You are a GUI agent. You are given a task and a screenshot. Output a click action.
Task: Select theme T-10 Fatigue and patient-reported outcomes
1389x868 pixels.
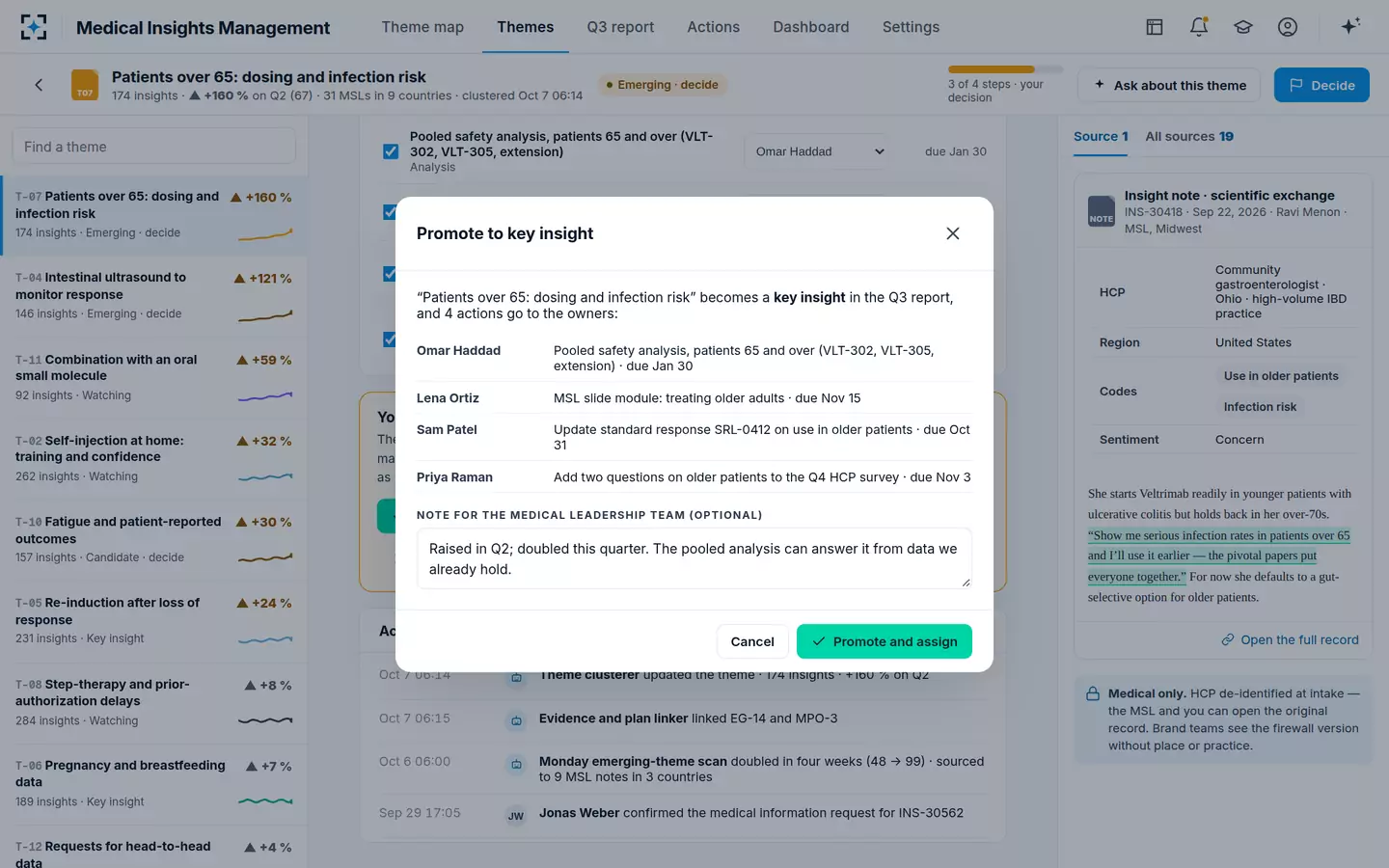click(x=154, y=539)
